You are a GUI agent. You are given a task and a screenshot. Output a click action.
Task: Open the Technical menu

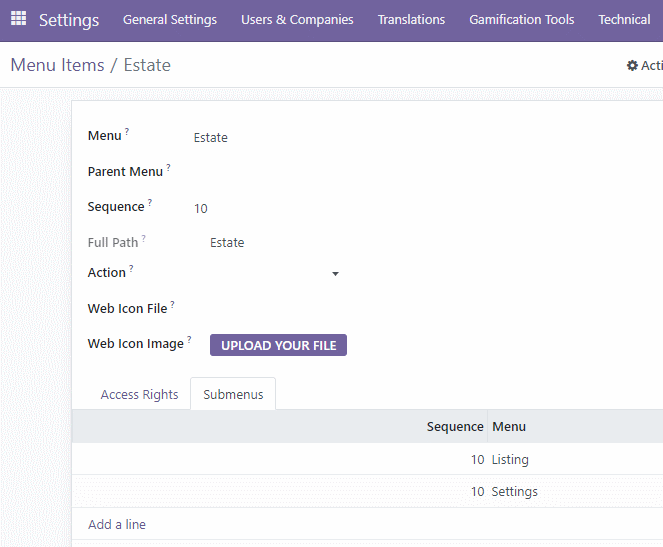(624, 19)
